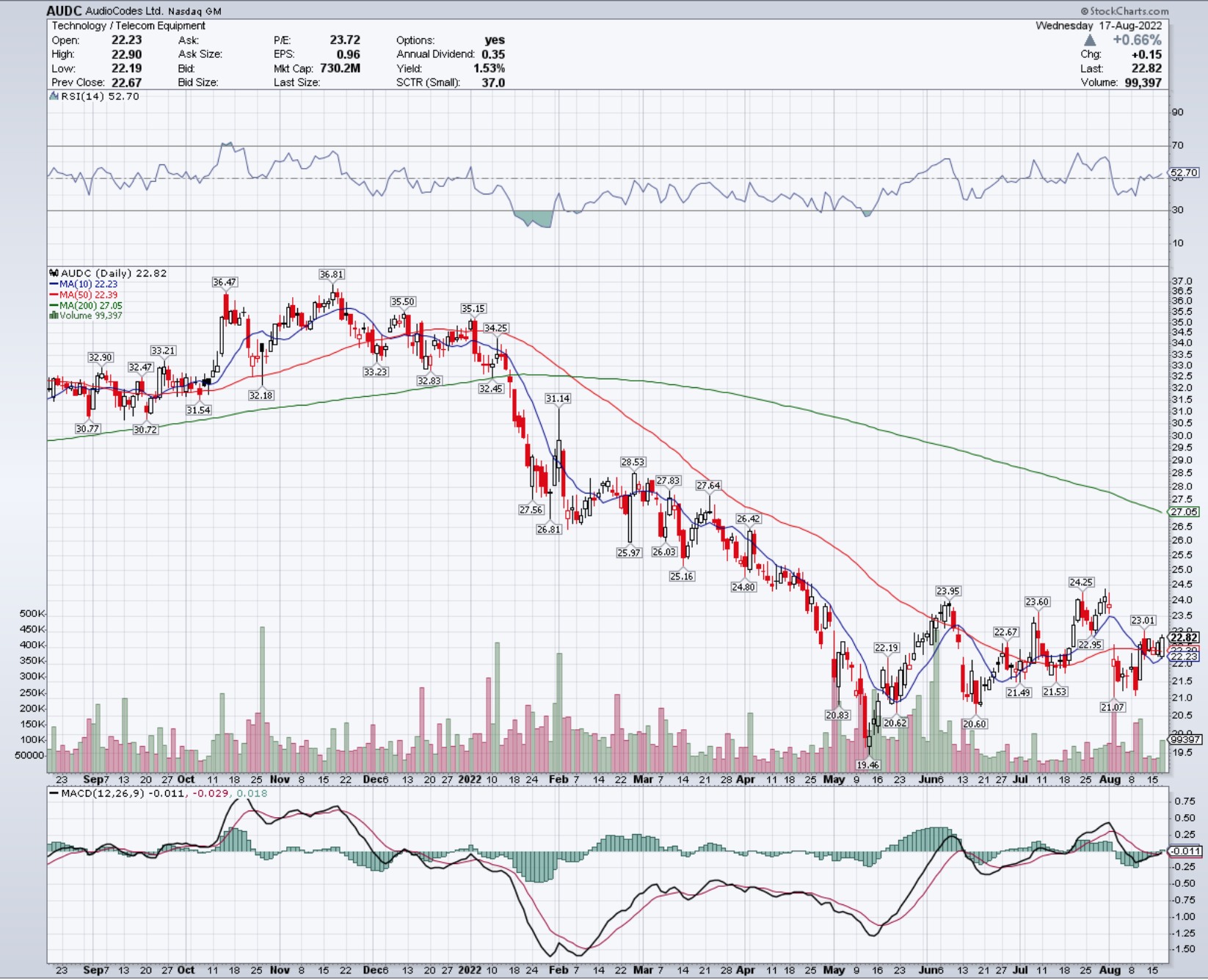Click the 20.60 price label
This screenshot has height=980, width=1208.
point(975,724)
